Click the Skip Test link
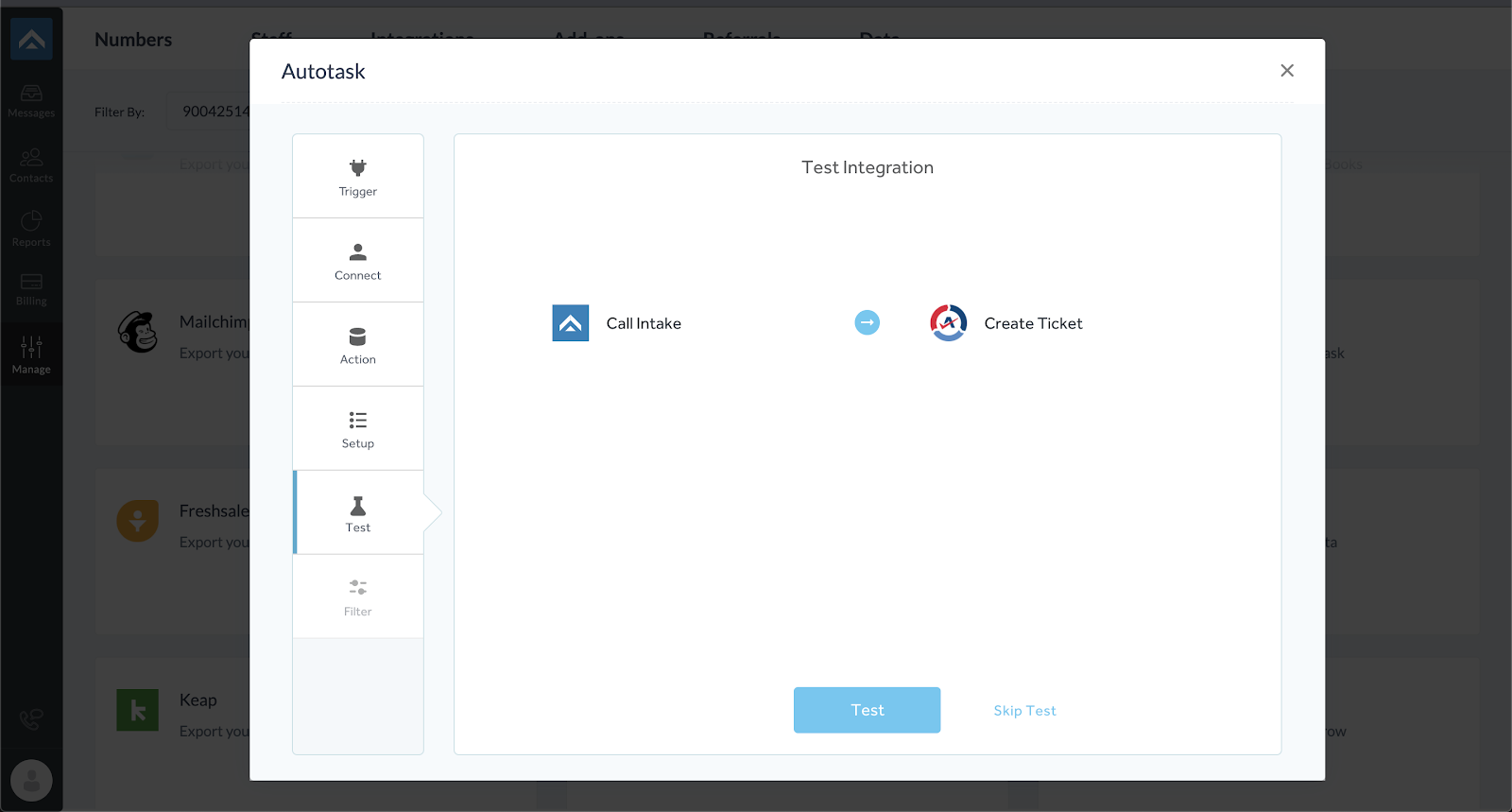 coord(1024,711)
